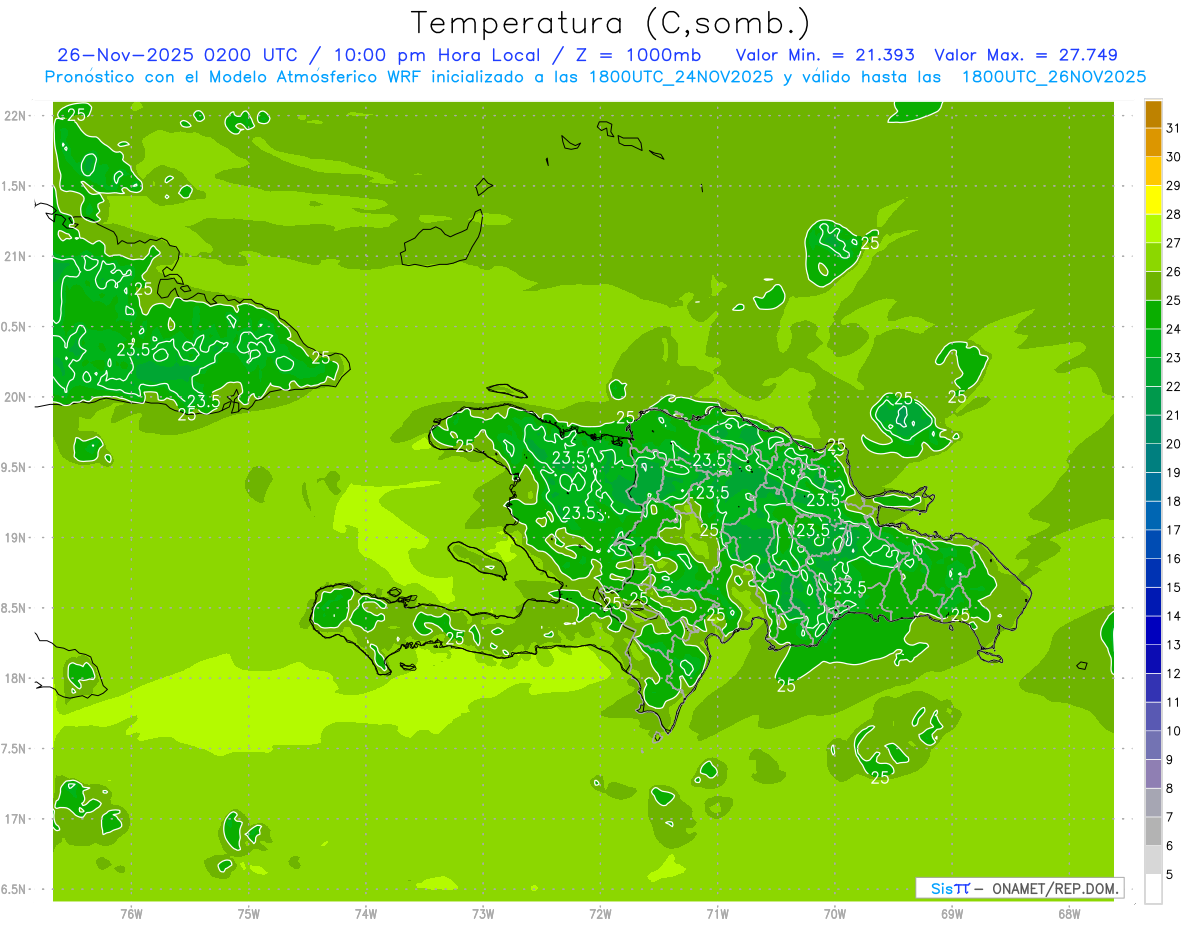This screenshot has width=1200, height=927.
Task: Click the '19N' latitude axis label
Action: [x=14, y=538]
